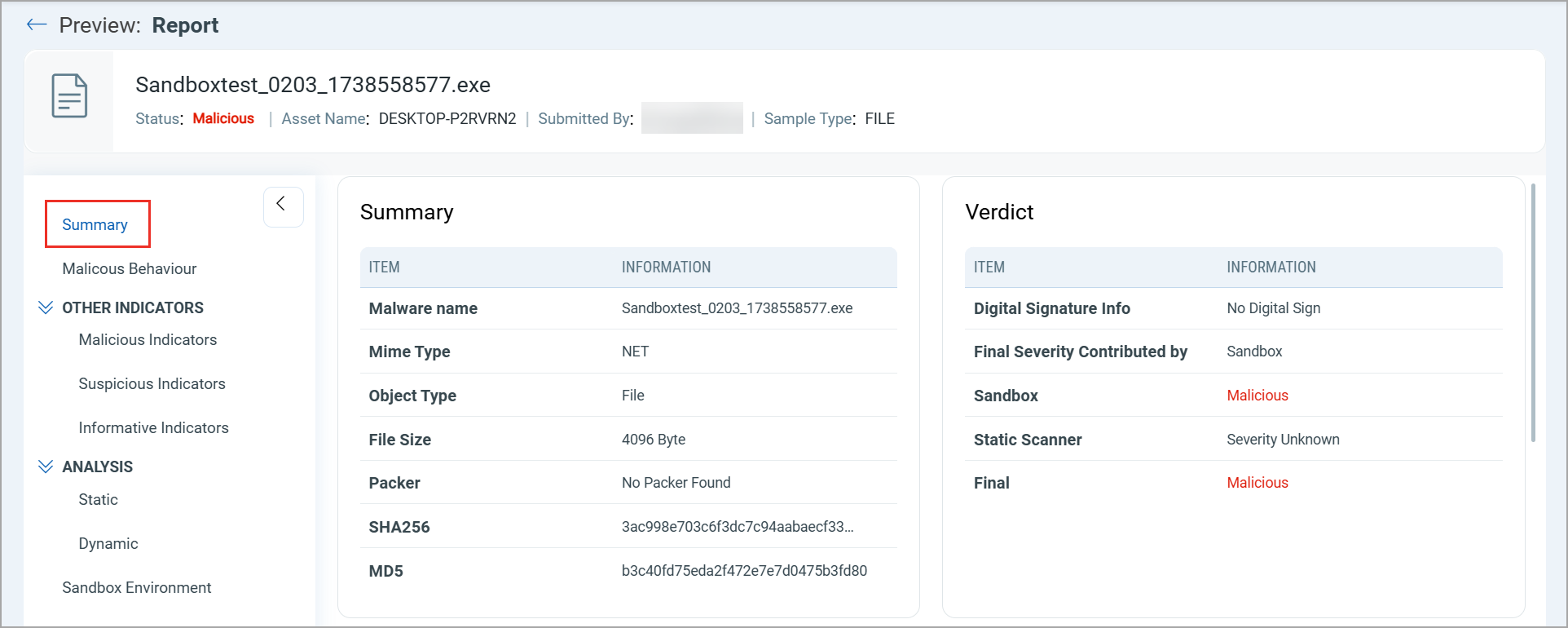Click the Sample Type value FILE
Image resolution: width=1568 pixels, height=628 pixels.
click(x=879, y=118)
